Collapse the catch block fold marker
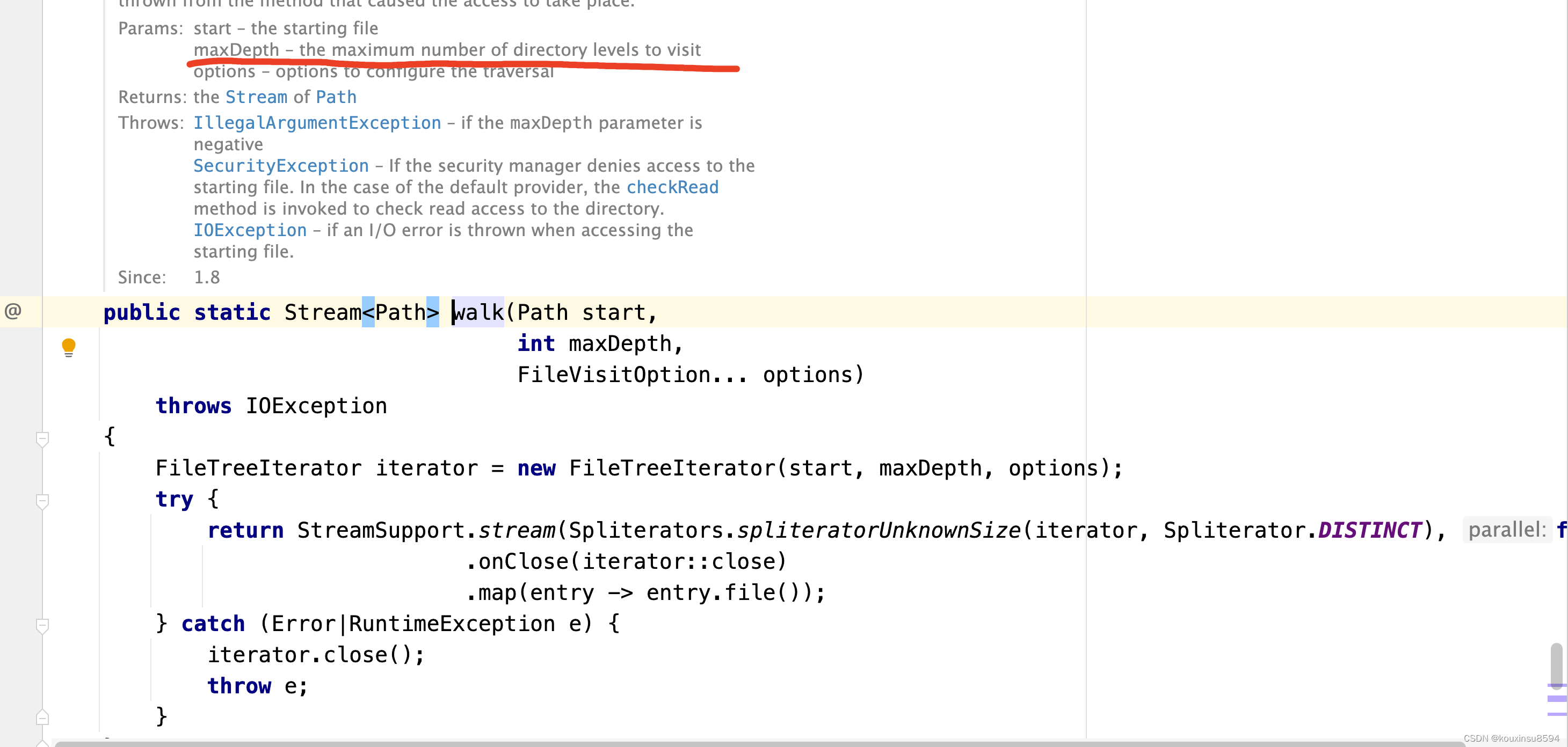 click(x=42, y=625)
